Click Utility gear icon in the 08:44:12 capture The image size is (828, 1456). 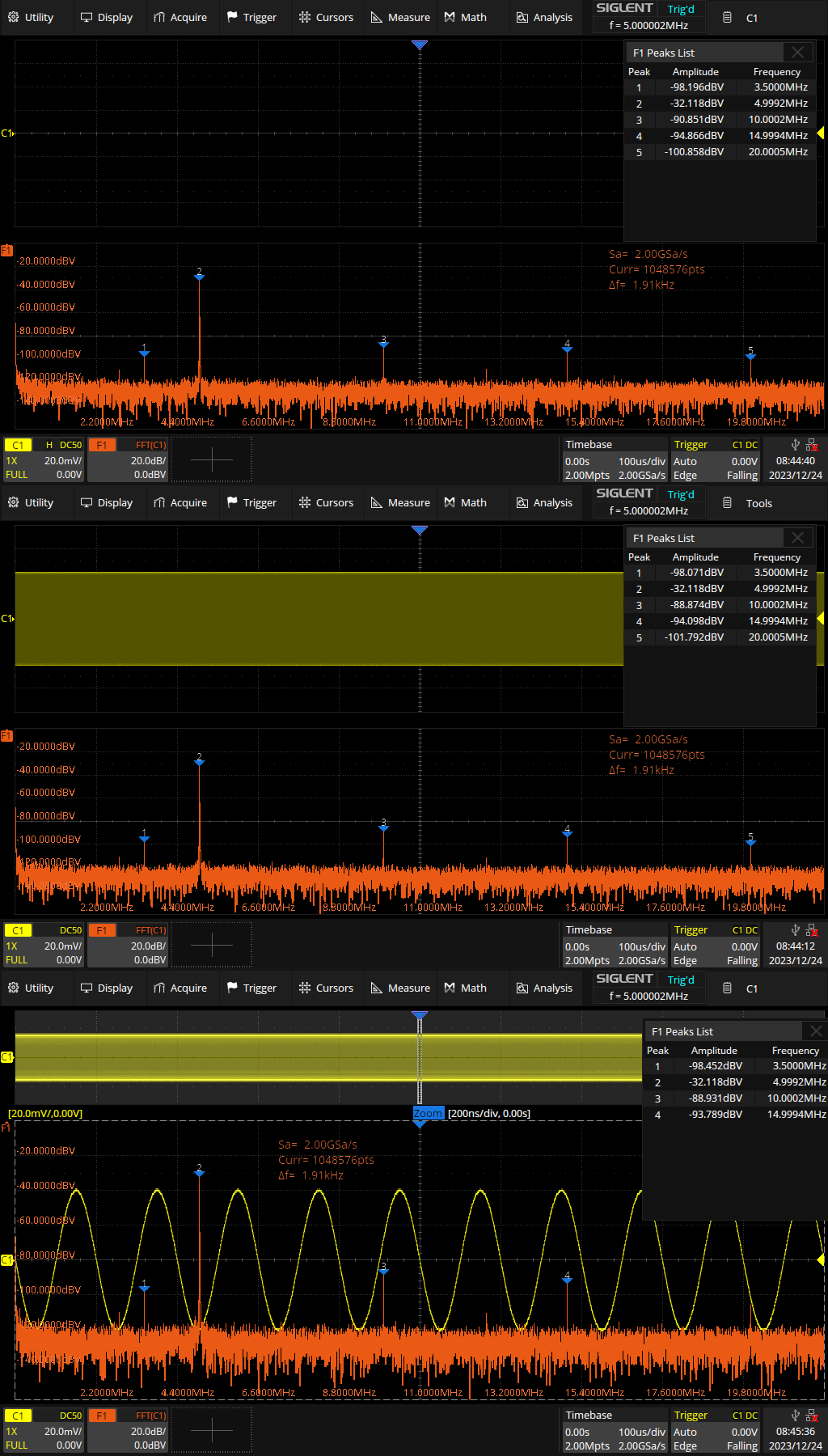click(13, 502)
